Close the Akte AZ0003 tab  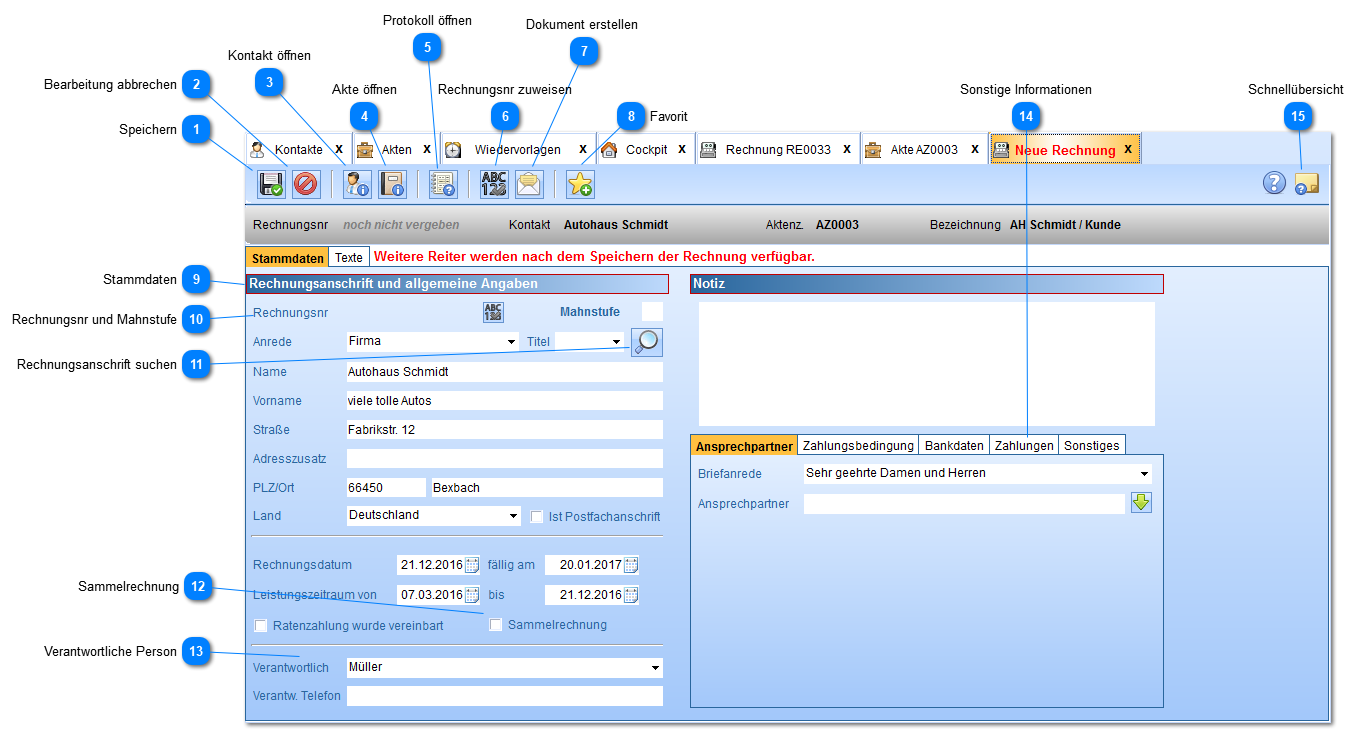click(x=975, y=149)
